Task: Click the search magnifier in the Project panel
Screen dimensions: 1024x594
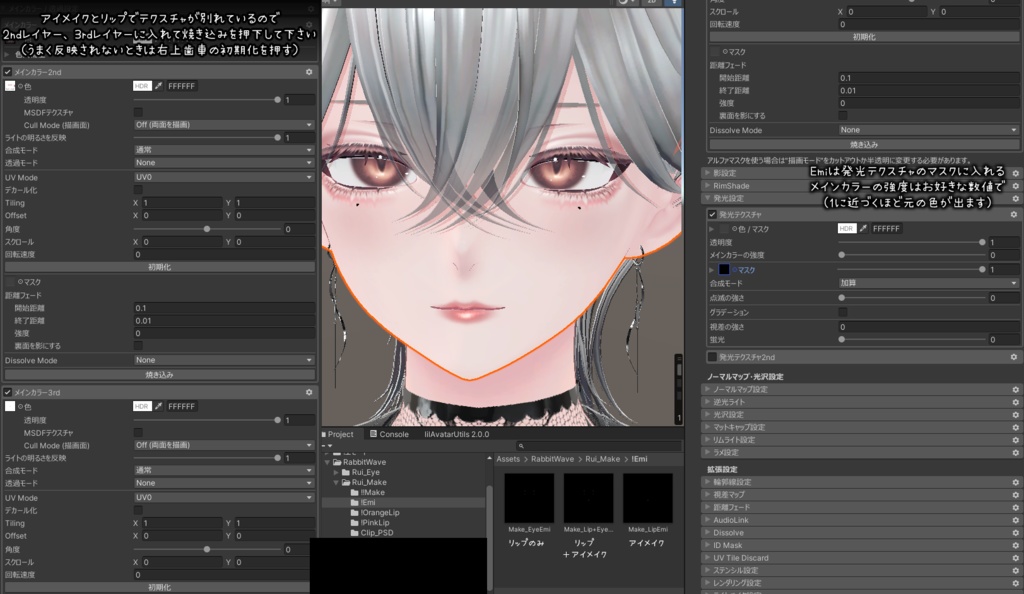Action: (521, 446)
